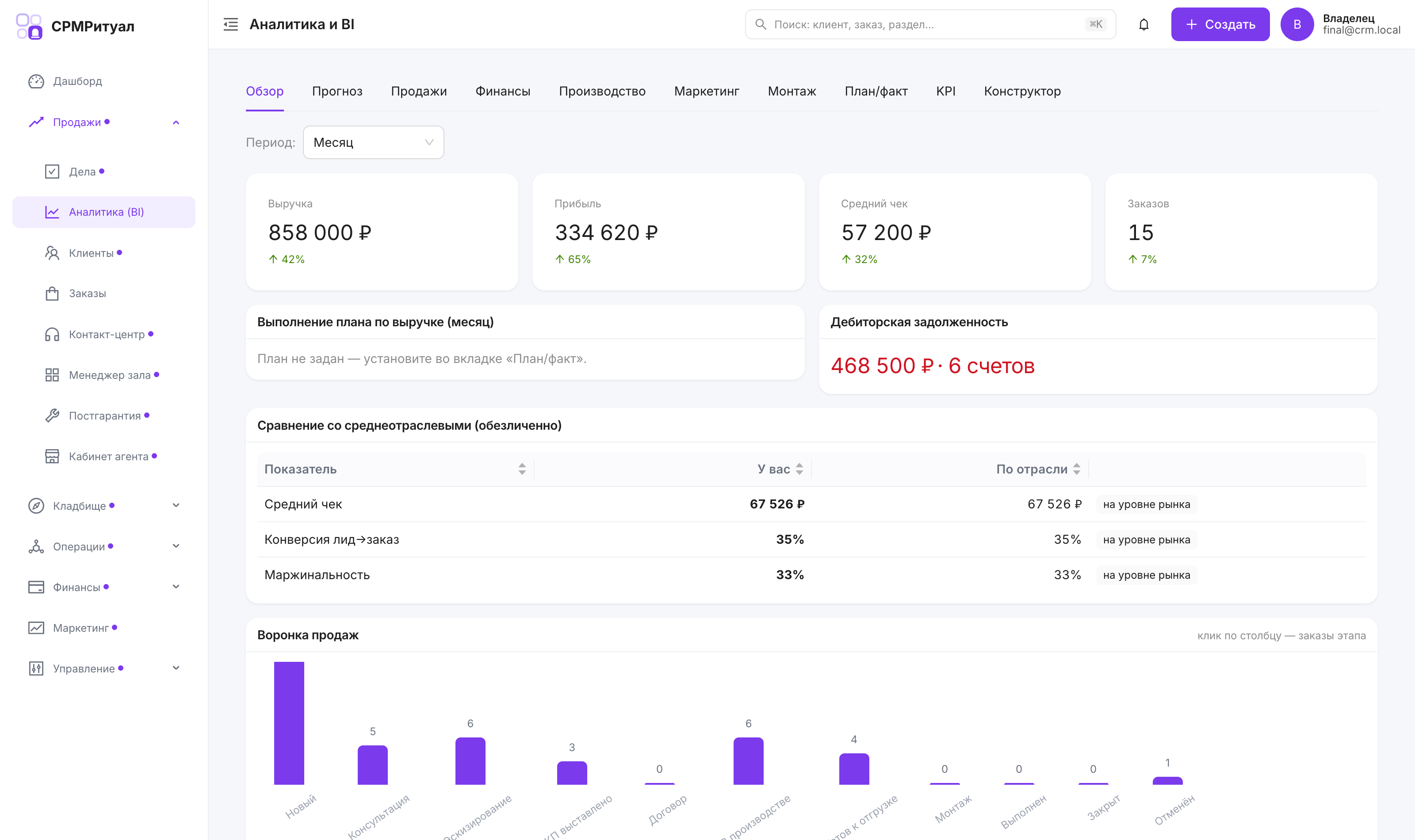
Task: Collapse the Продажи sidebar section
Action: coord(176,122)
